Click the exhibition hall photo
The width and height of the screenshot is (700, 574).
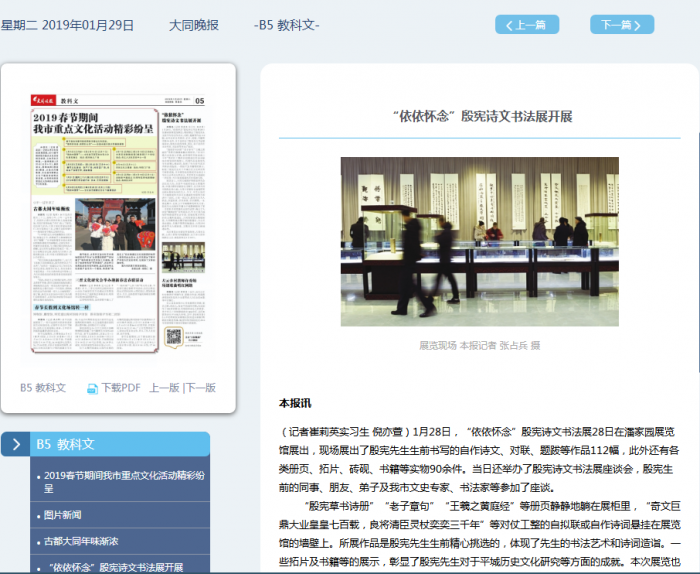[x=479, y=241]
